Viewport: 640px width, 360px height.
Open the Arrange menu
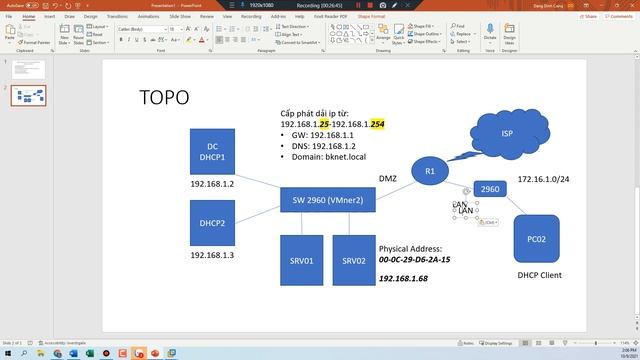click(383, 34)
